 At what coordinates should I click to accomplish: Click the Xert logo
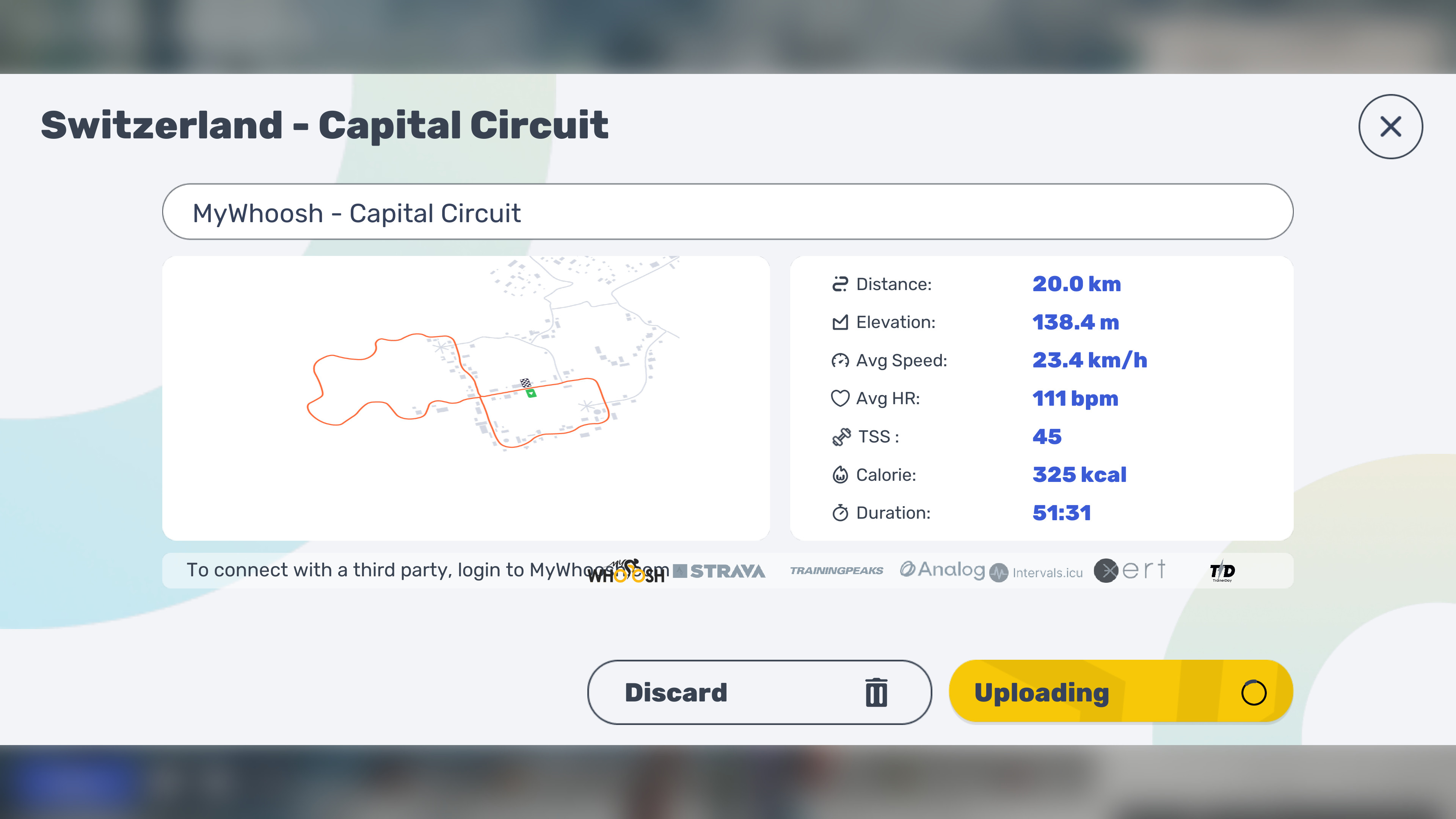1129,570
